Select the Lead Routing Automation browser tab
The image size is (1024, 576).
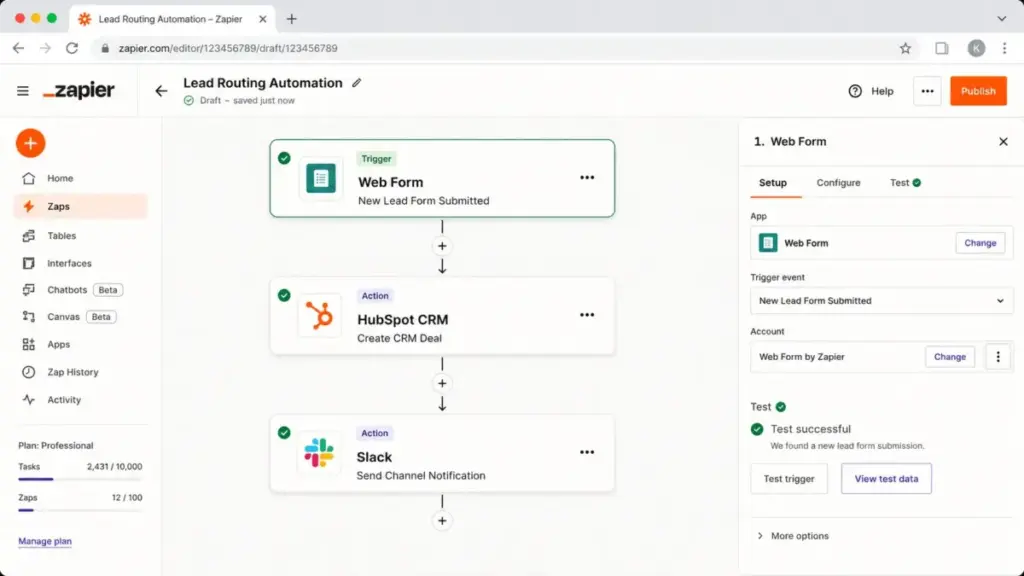pyautogui.click(x=171, y=19)
